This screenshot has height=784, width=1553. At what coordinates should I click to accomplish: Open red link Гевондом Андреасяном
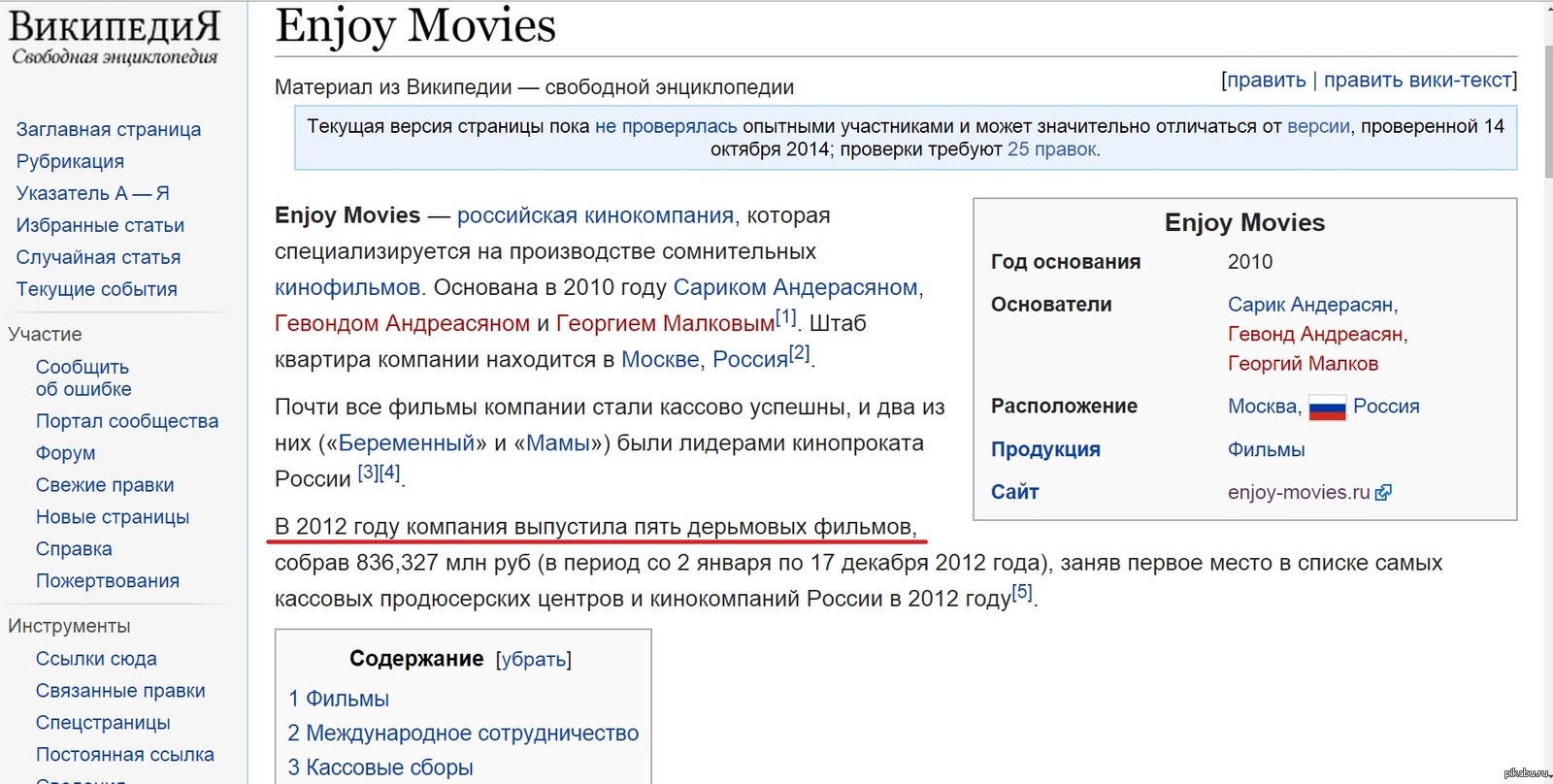[402, 323]
